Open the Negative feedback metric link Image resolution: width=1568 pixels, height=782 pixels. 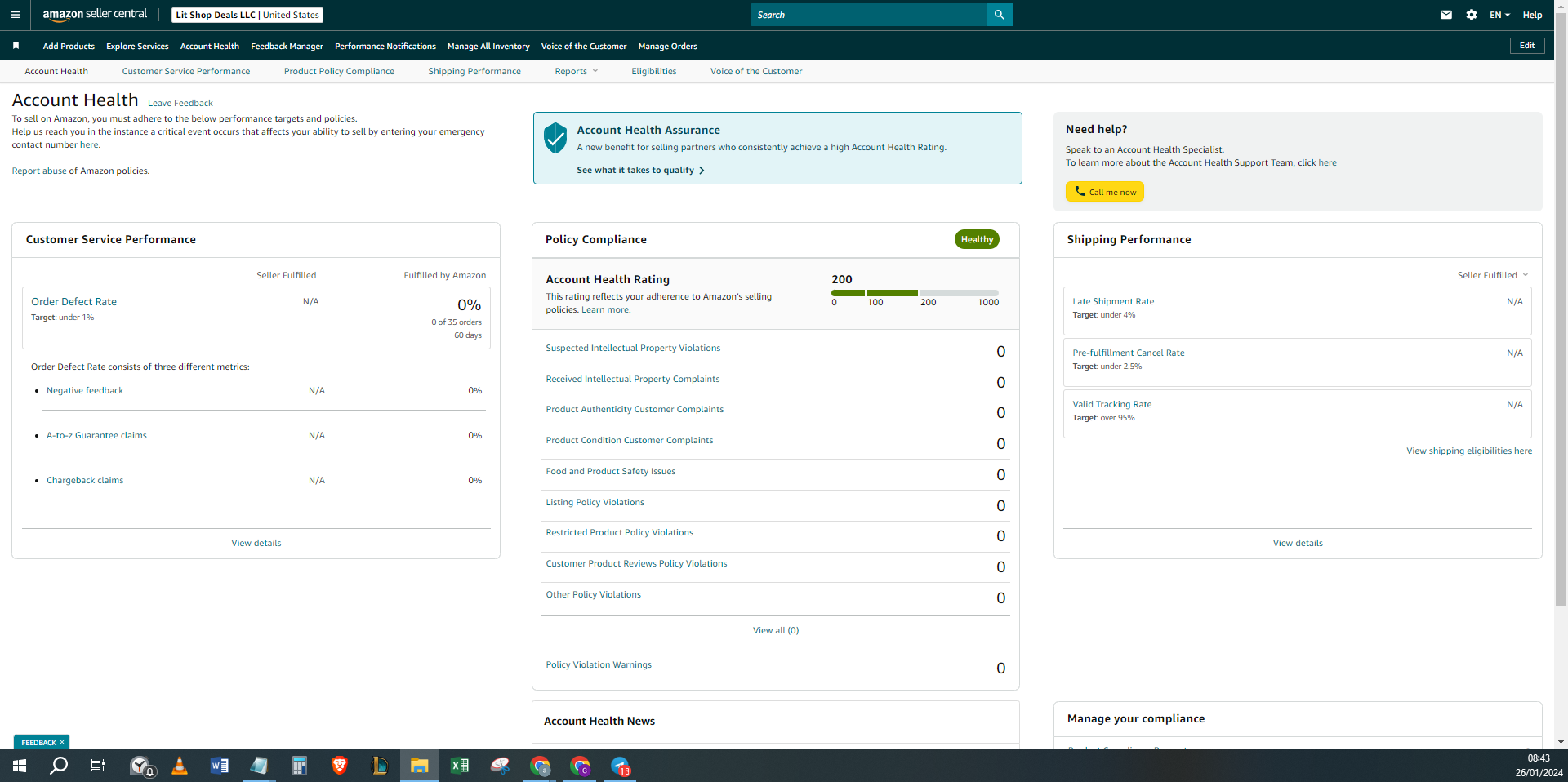pyautogui.click(x=85, y=390)
